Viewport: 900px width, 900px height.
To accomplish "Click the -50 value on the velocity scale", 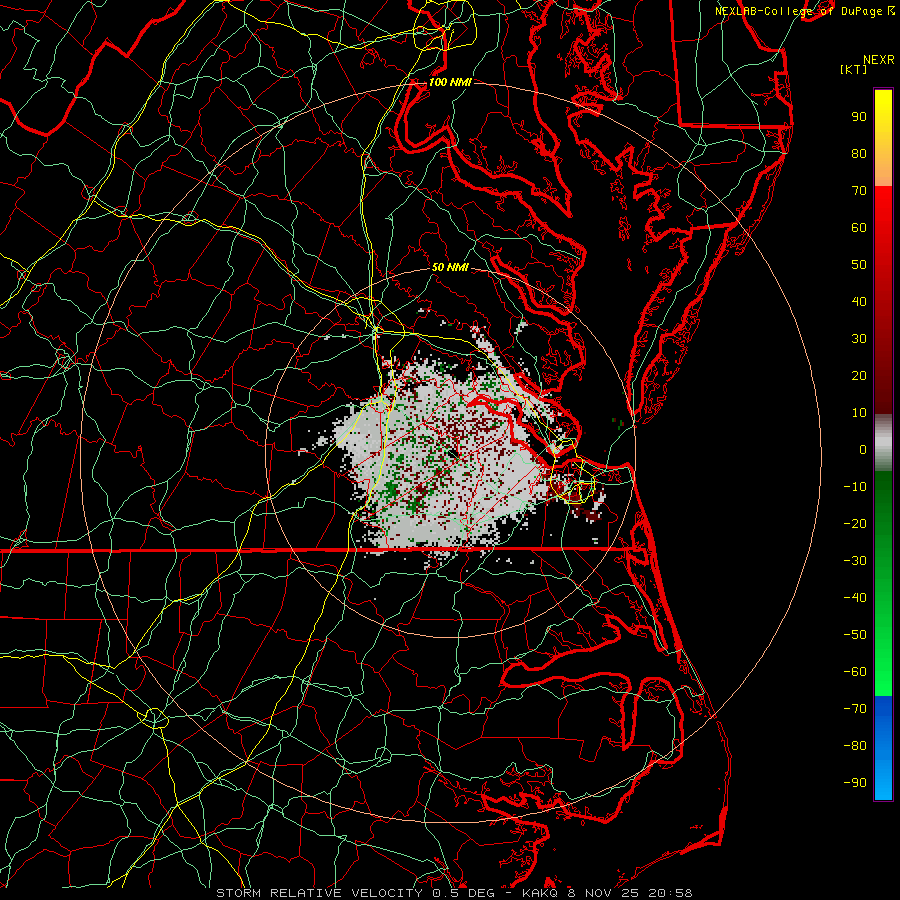I will coord(855,635).
